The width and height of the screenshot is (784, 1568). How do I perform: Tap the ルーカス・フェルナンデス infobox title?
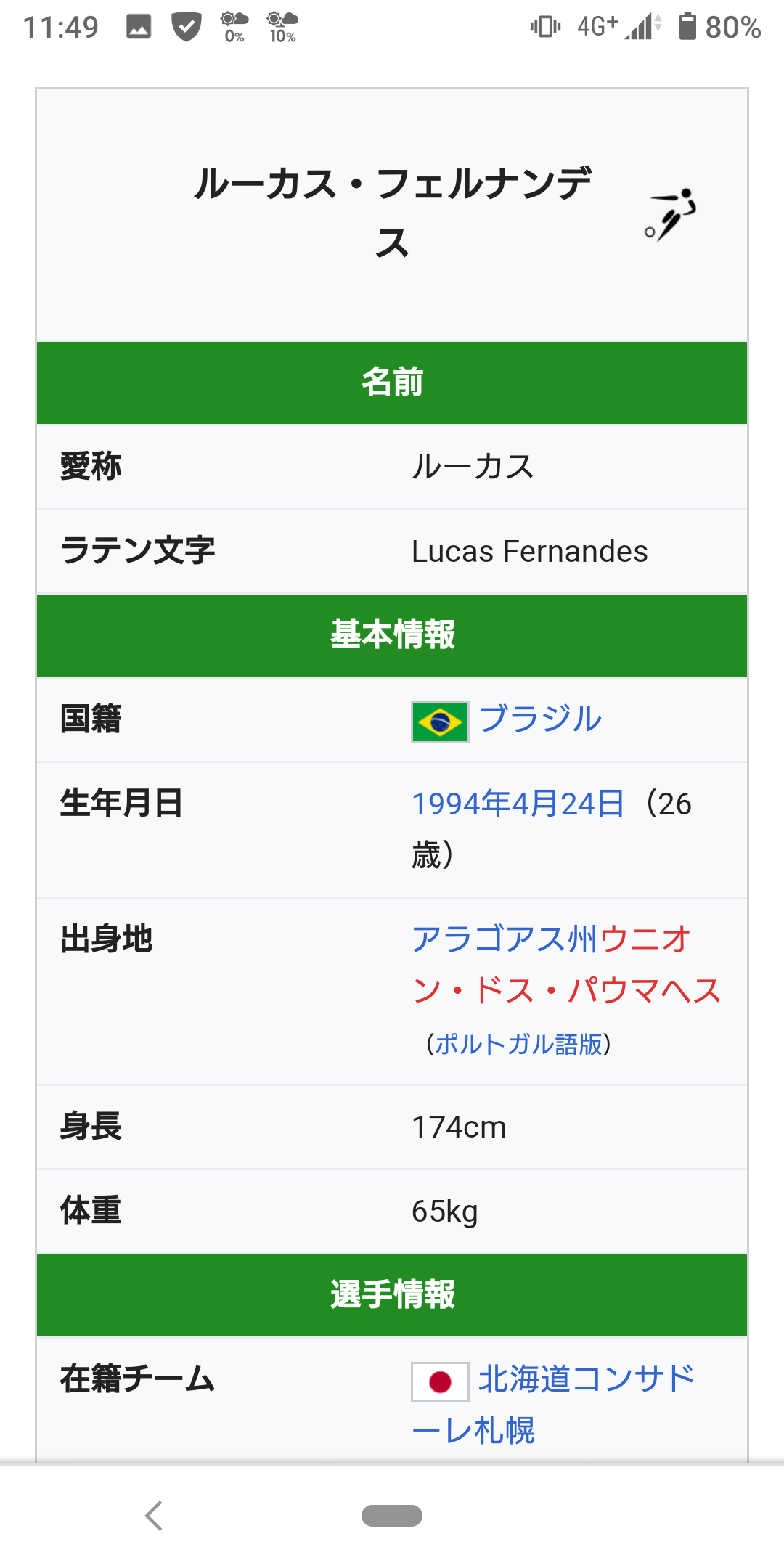[392, 212]
